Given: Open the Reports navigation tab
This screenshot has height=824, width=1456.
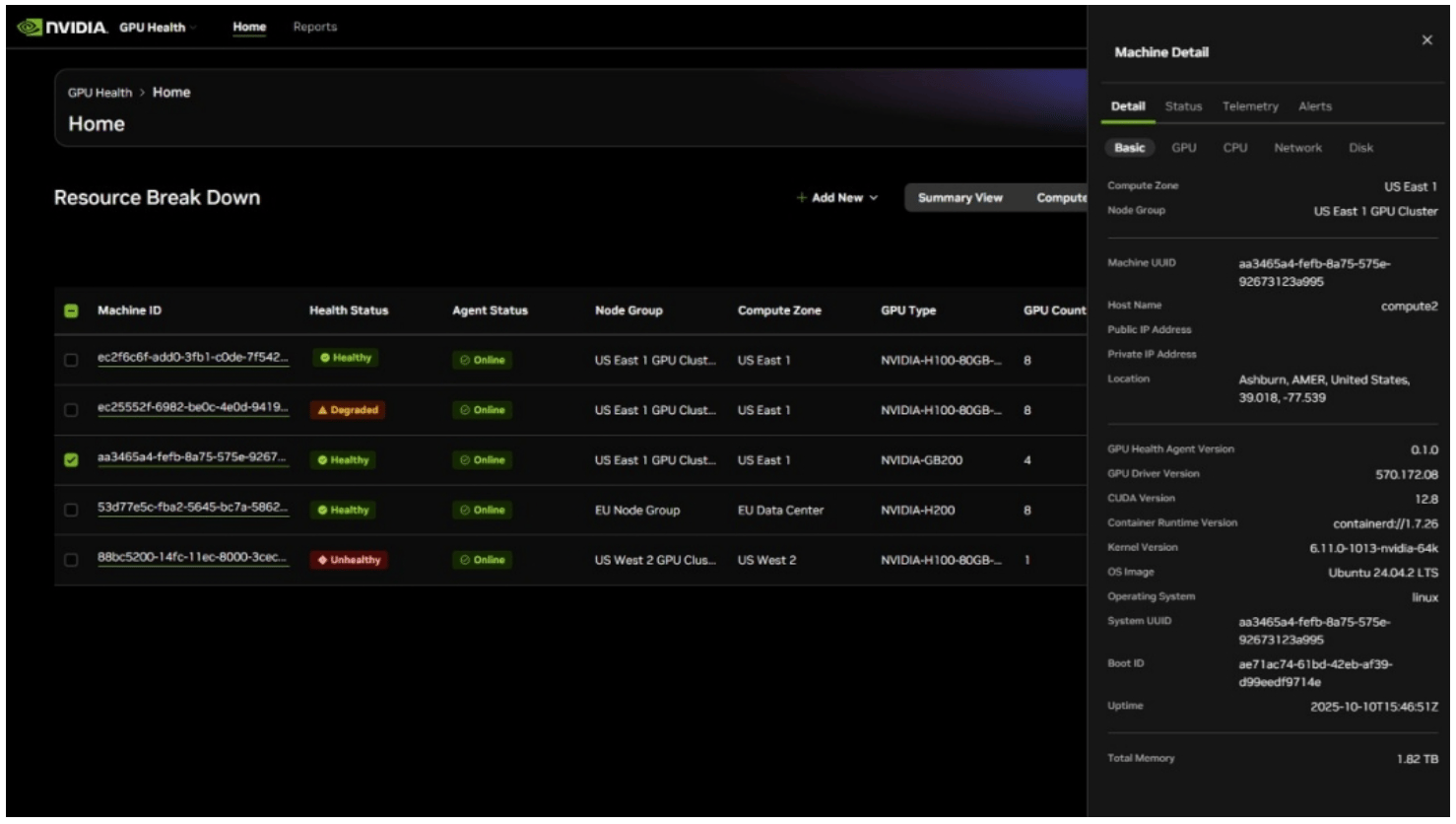Looking at the screenshot, I should 315,28.
